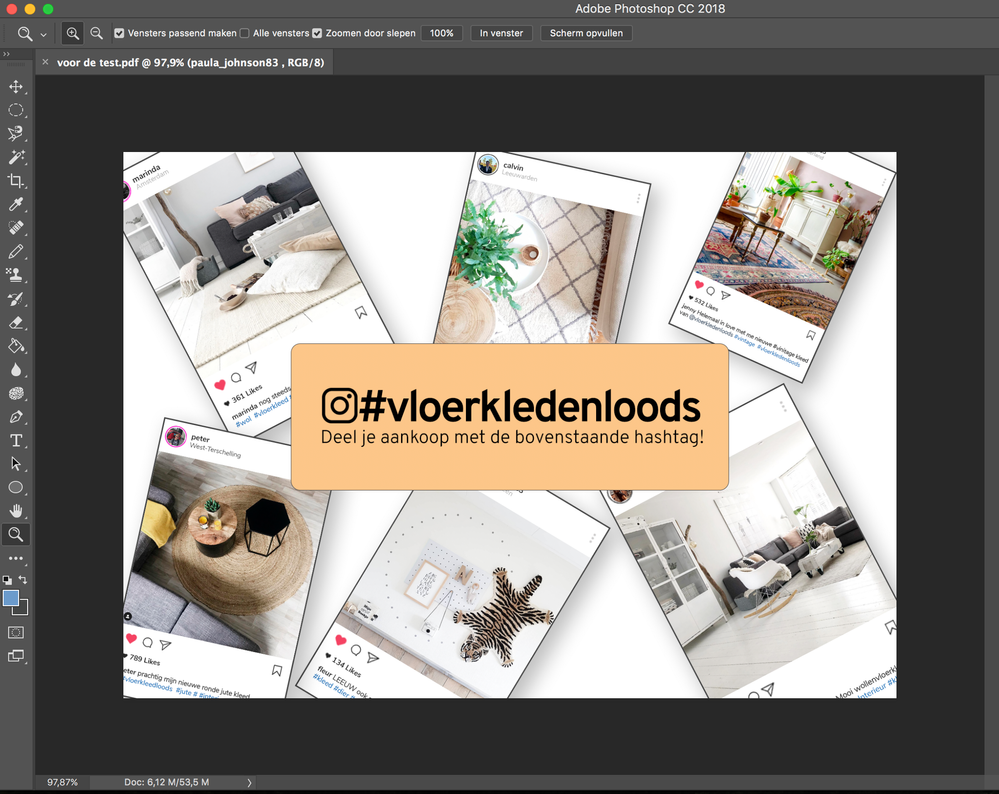The image size is (999, 794).
Task: Switch to the 'voor de test.pdf' document tab
Action: pyautogui.click(x=190, y=62)
